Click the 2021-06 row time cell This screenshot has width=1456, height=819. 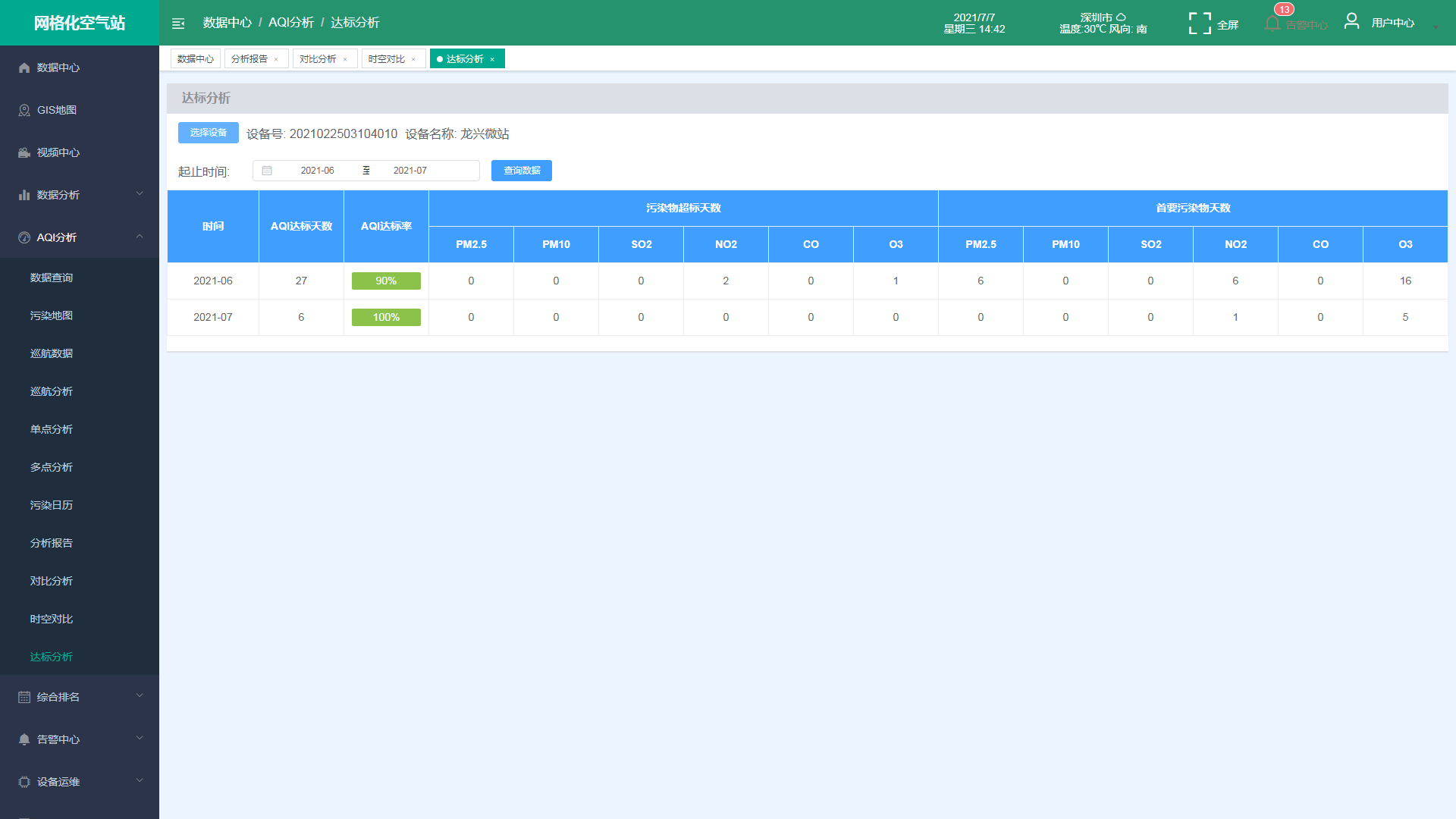pyautogui.click(x=213, y=281)
